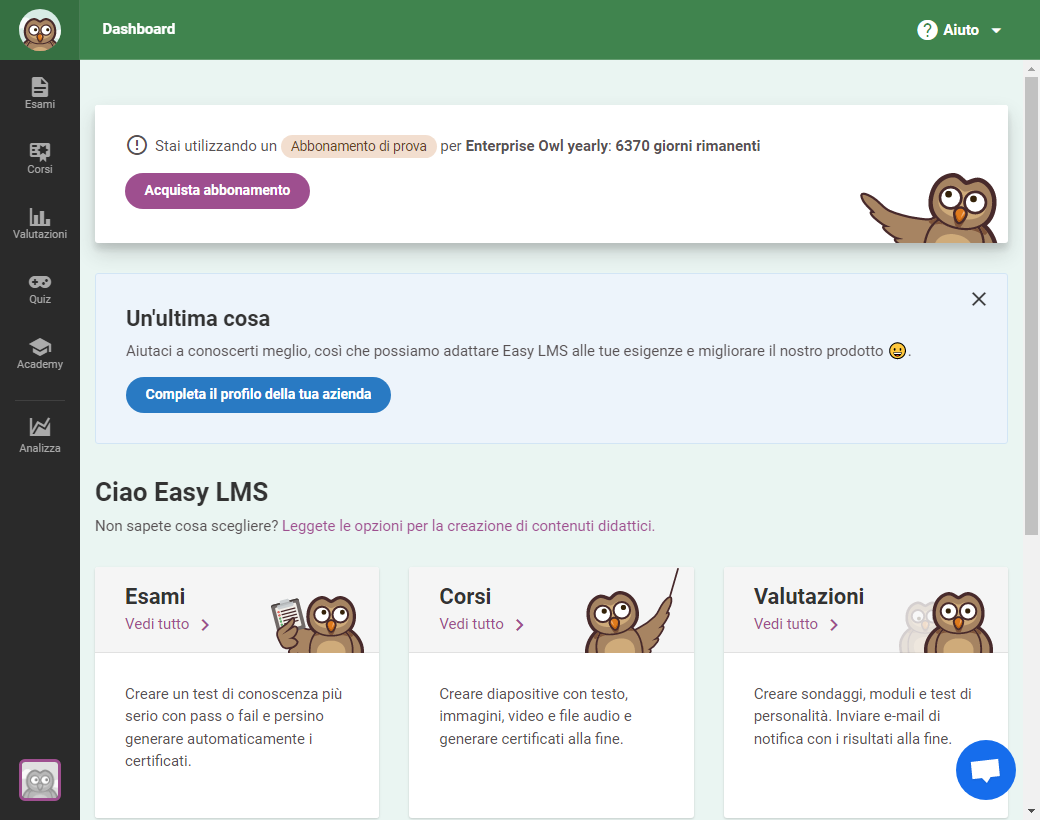Open the user profile avatar
1040x820 pixels.
click(x=40, y=780)
